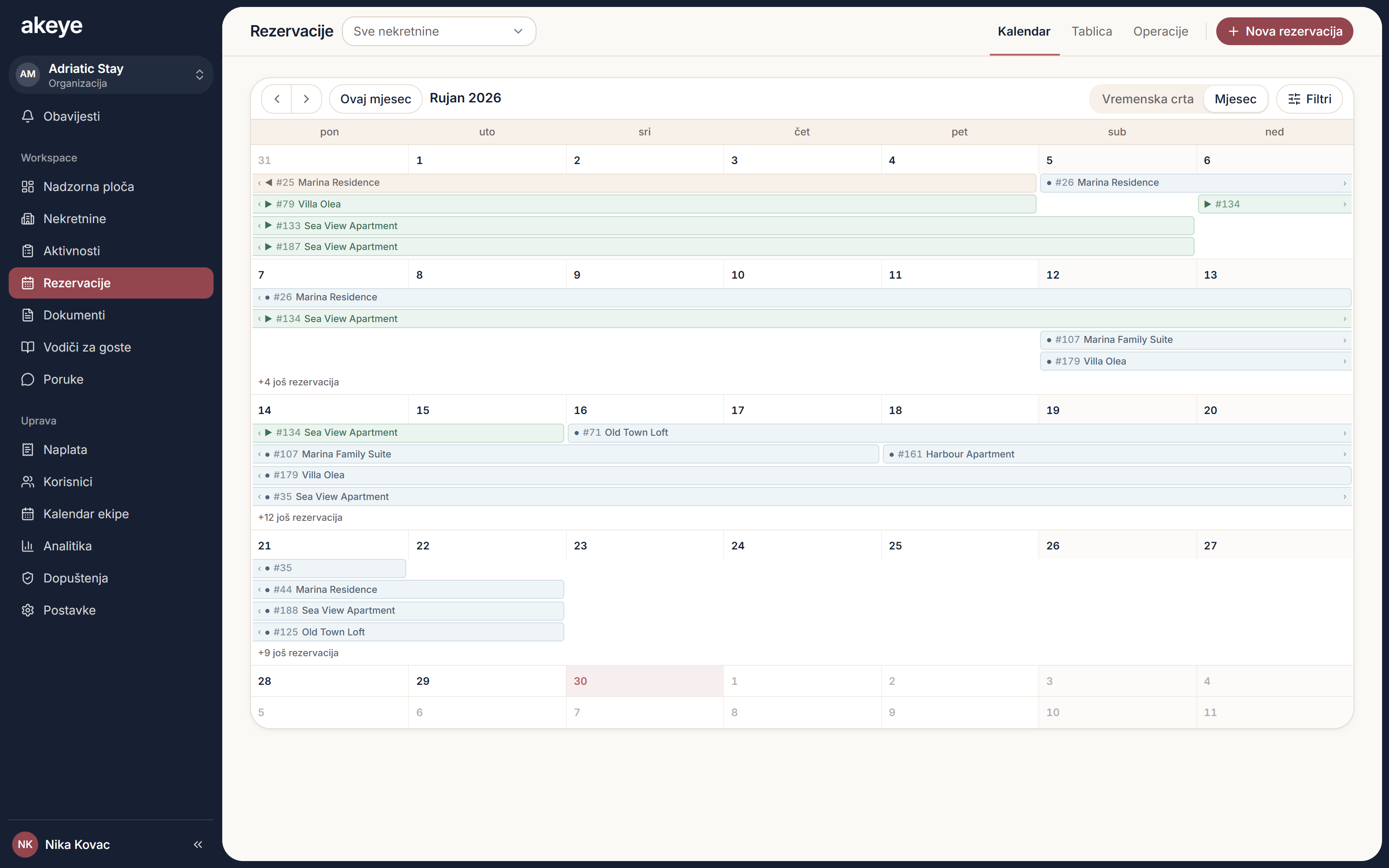Image resolution: width=1389 pixels, height=868 pixels.
Task: Open Analitika chart icon
Action: tap(27, 546)
